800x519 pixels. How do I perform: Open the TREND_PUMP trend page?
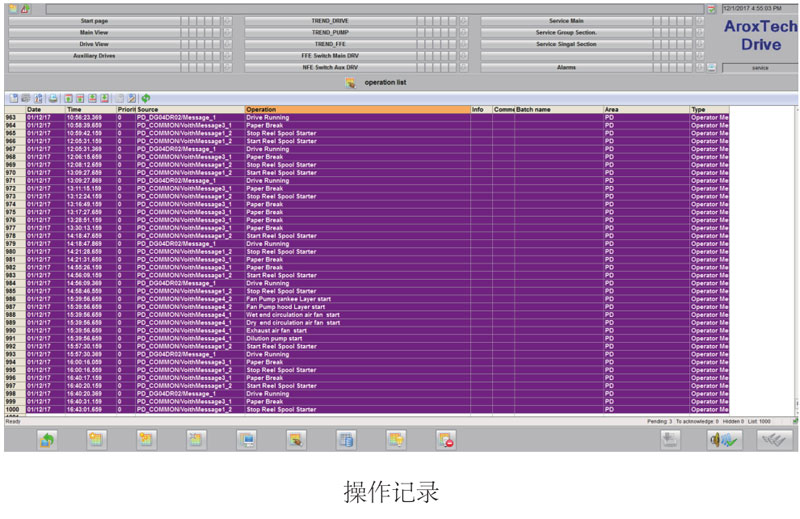tap(329, 32)
